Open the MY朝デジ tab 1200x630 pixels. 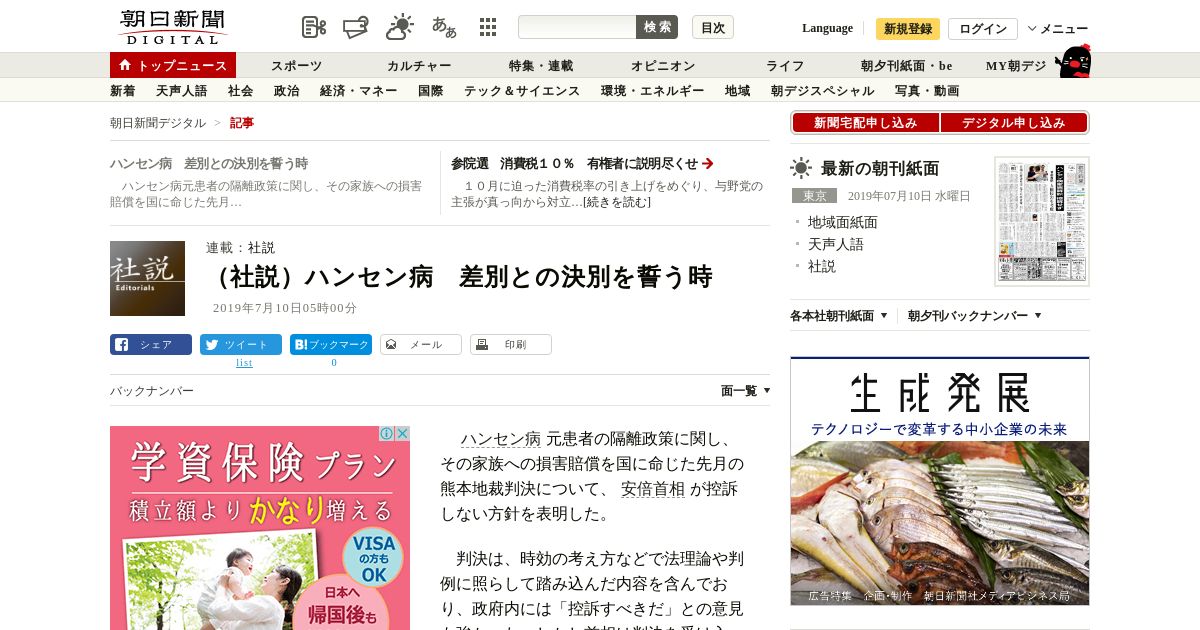coord(1016,66)
